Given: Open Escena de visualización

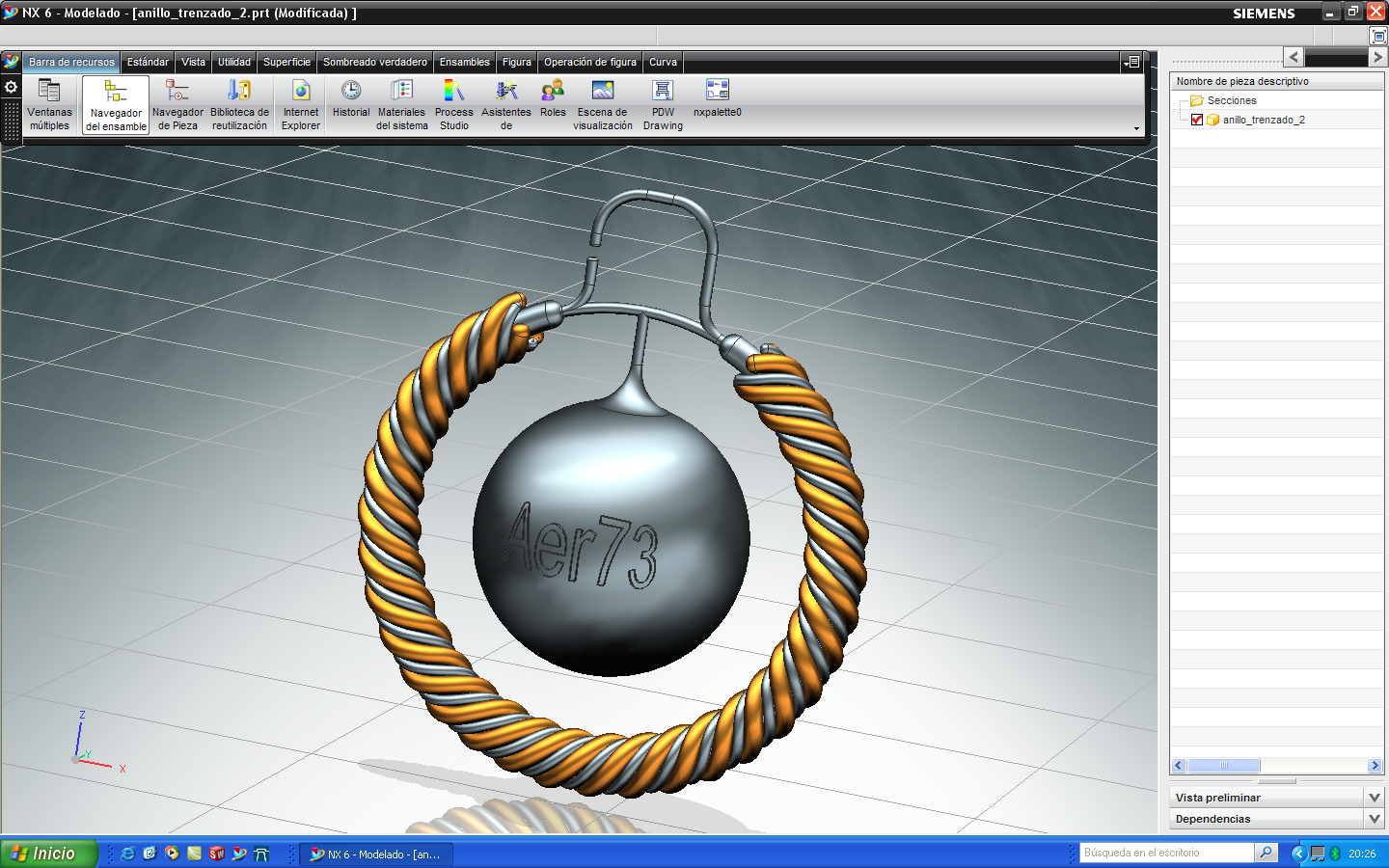Looking at the screenshot, I should point(603,105).
